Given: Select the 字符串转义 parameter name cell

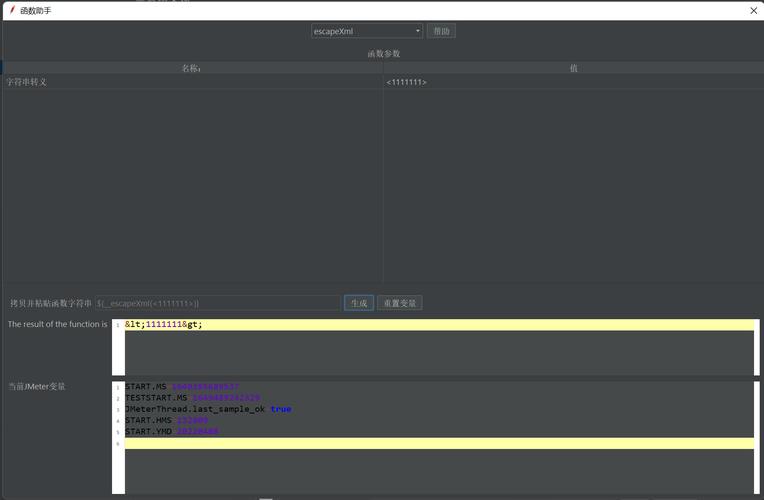Looking at the screenshot, I should click(x=192, y=82).
